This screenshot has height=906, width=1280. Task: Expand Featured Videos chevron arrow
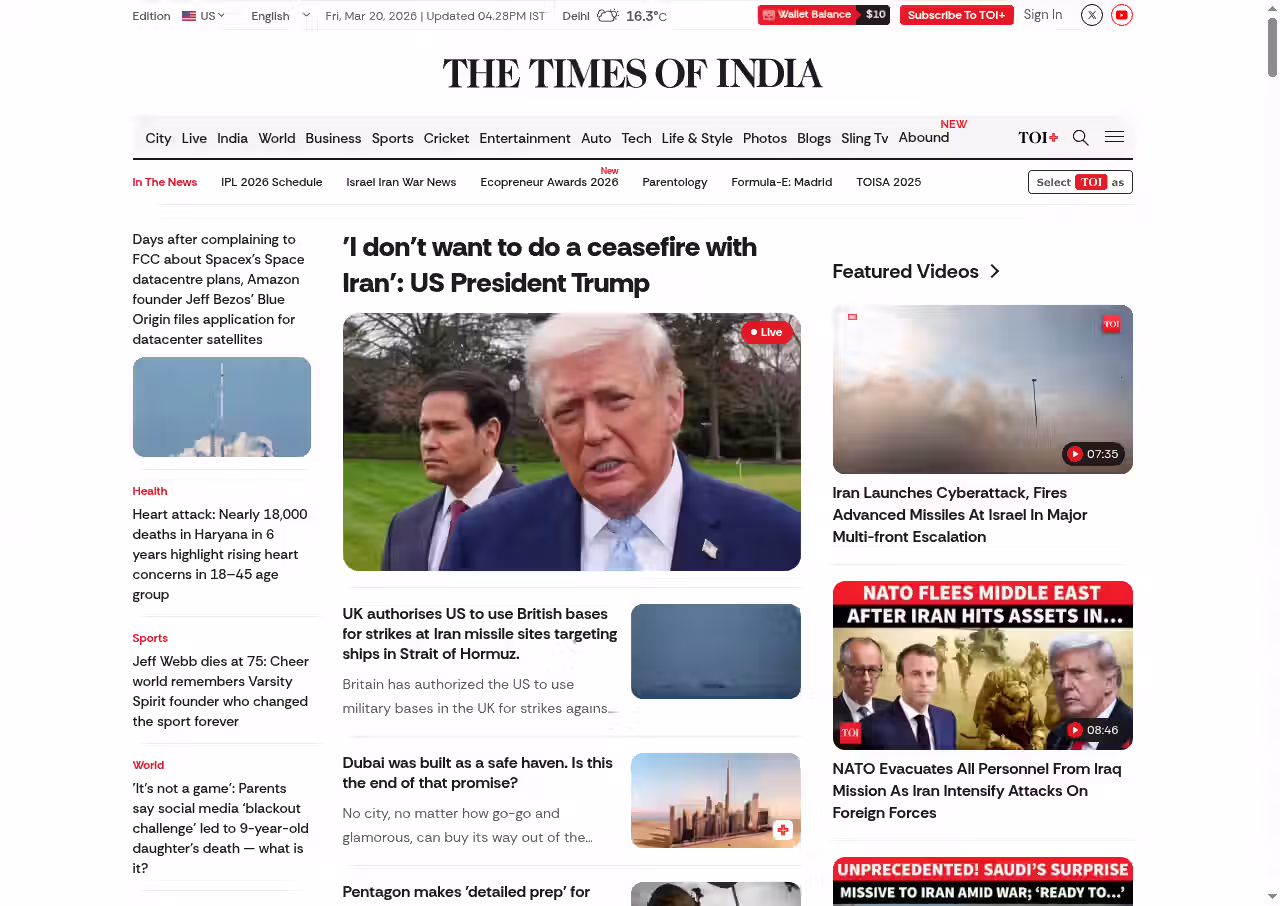[994, 272]
